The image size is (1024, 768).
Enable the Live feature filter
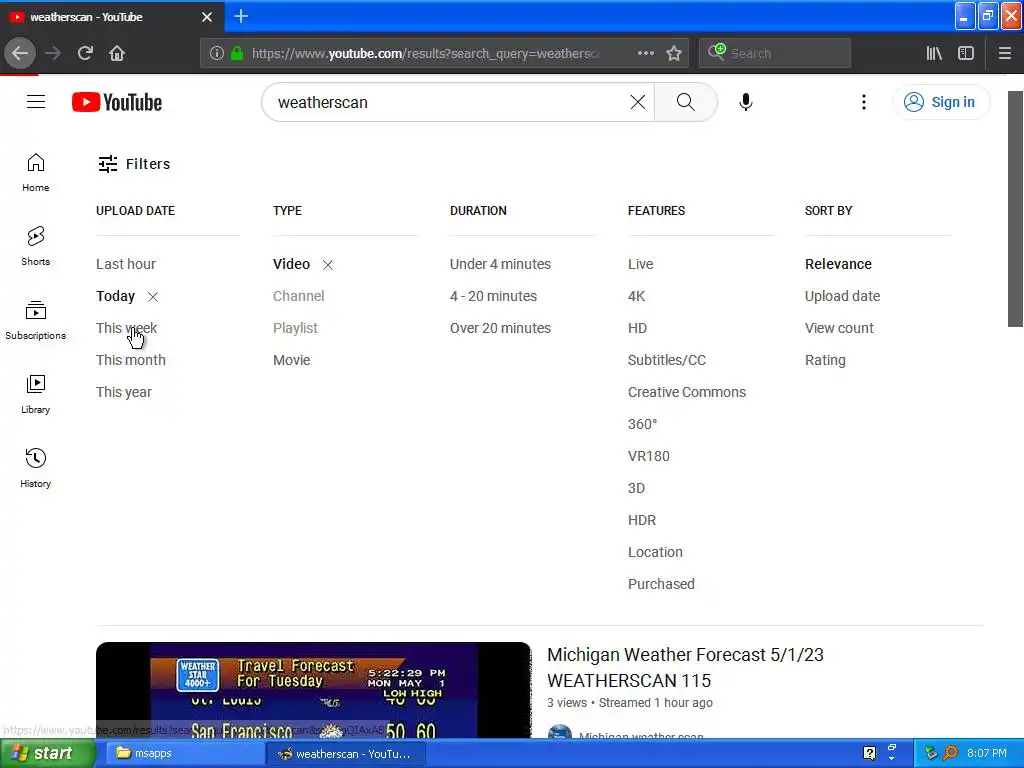[640, 264]
